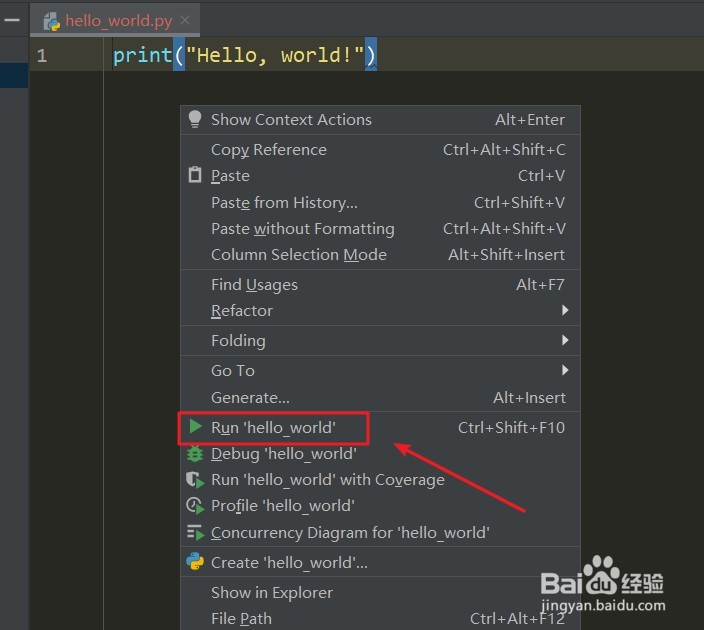Click the Ctrl+Alt+Shift+V shortcut label

point(504,229)
